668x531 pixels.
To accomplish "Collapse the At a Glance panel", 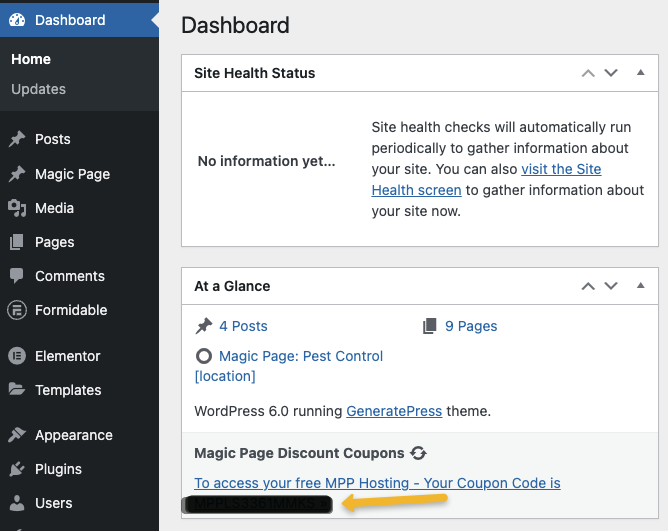I will [x=640, y=286].
